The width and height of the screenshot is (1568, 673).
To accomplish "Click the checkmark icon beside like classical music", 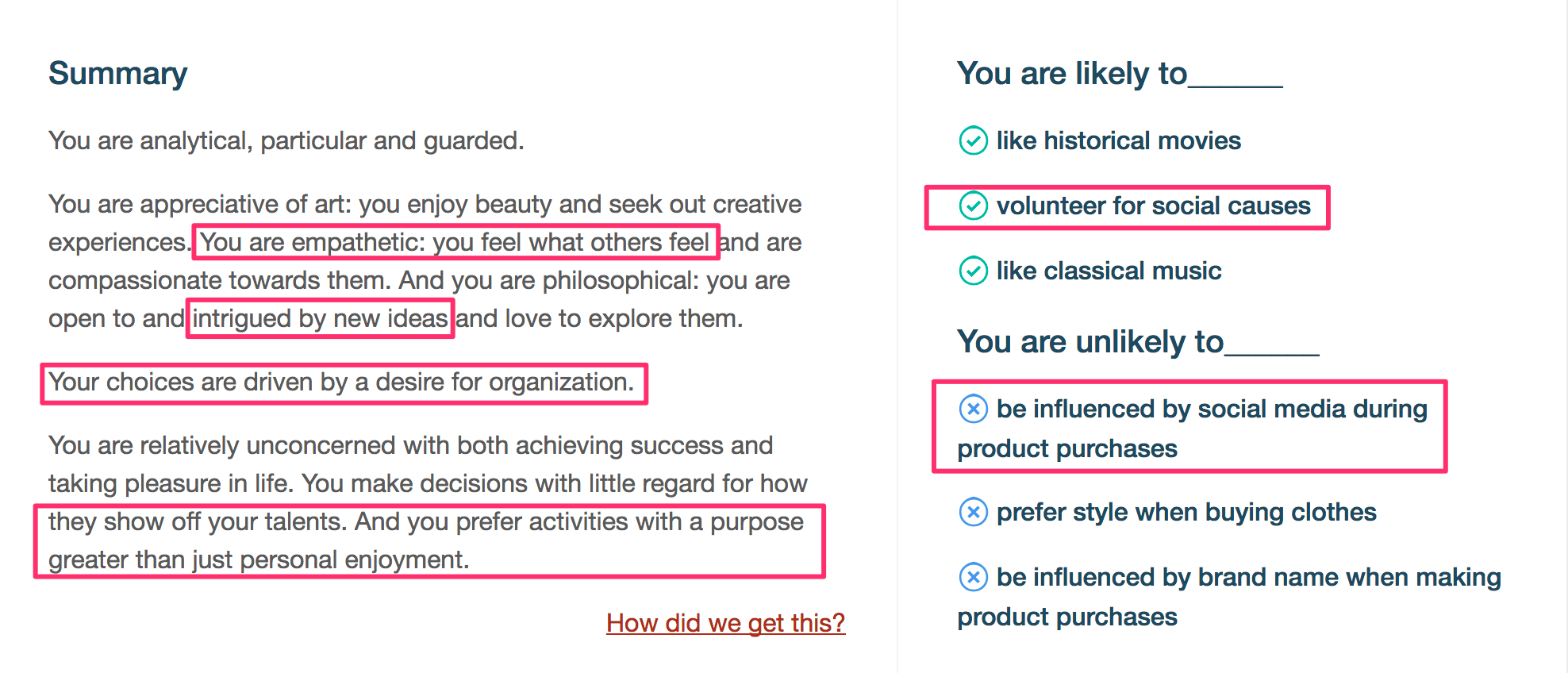I will click(x=974, y=271).
